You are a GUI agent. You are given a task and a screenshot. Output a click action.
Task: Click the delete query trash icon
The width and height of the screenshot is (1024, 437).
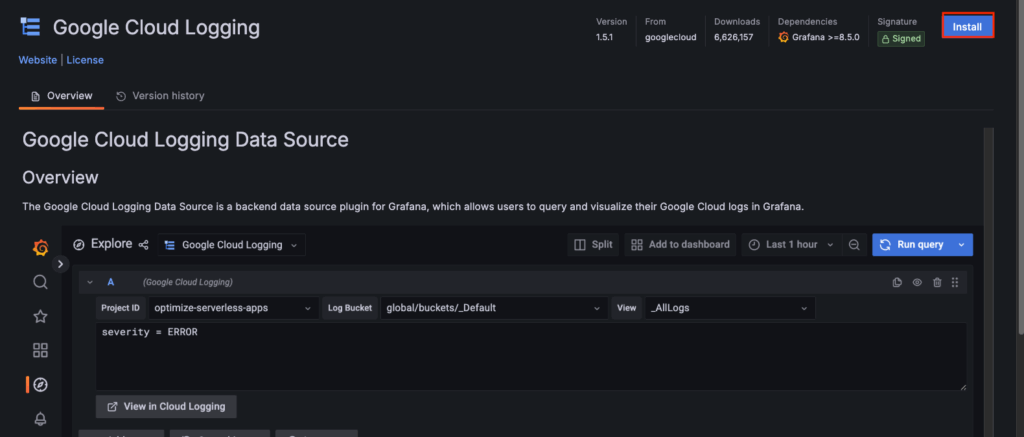[x=937, y=282]
